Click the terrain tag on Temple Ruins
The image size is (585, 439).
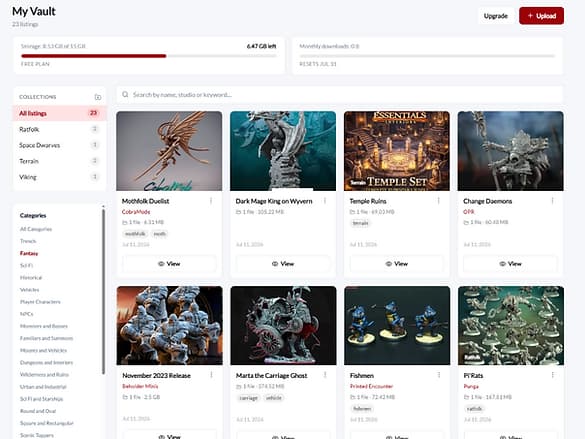tap(360, 223)
